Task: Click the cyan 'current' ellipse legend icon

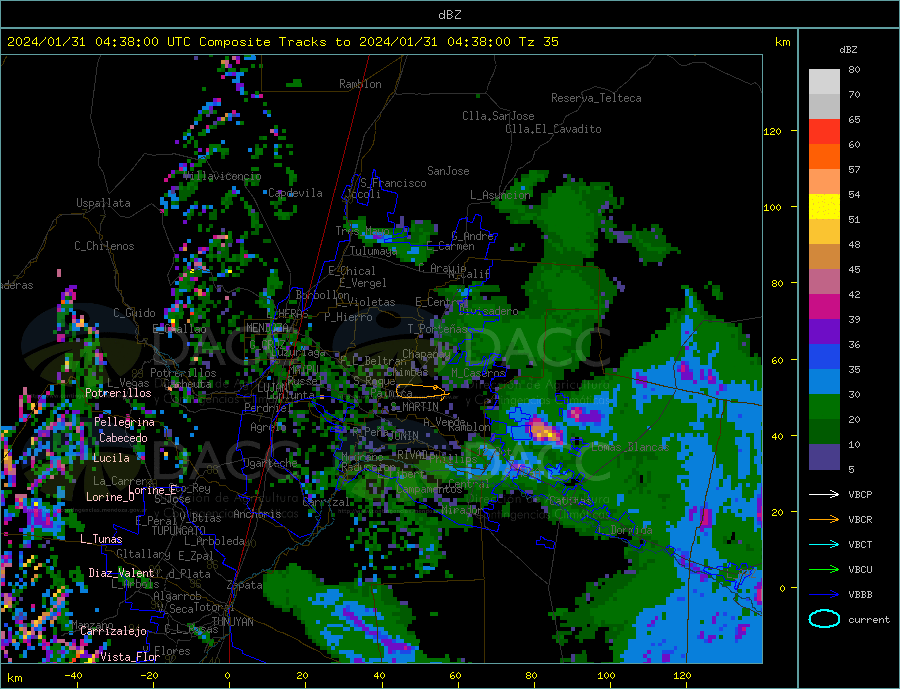Action: [x=824, y=619]
